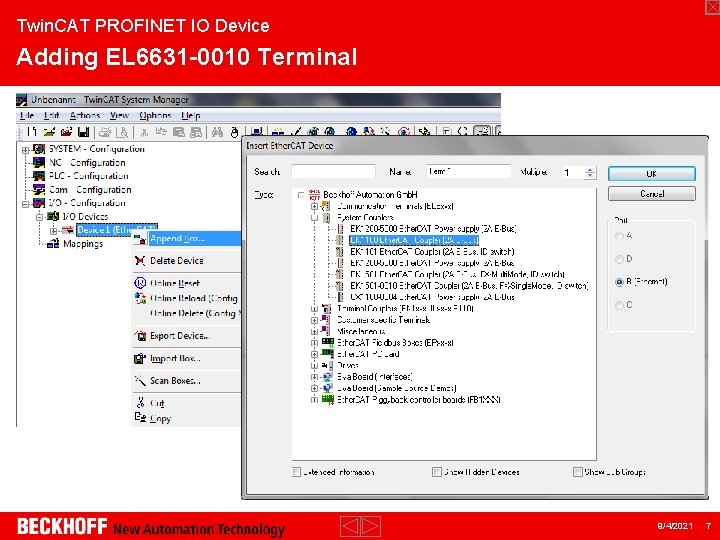Collapse the System Couplers group
The height and width of the screenshot is (540, 720).
click(314, 218)
